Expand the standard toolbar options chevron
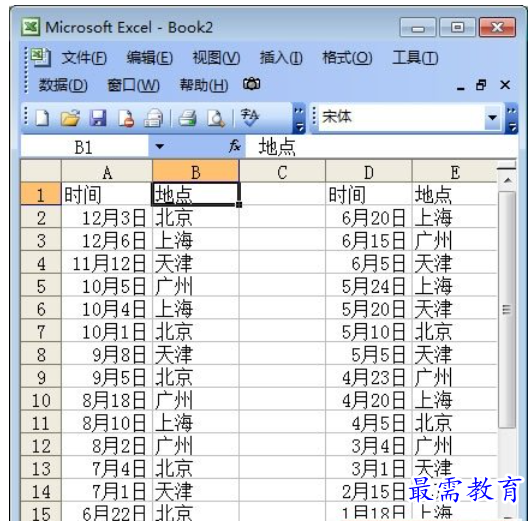This screenshot has width=530, height=521. (x=298, y=119)
